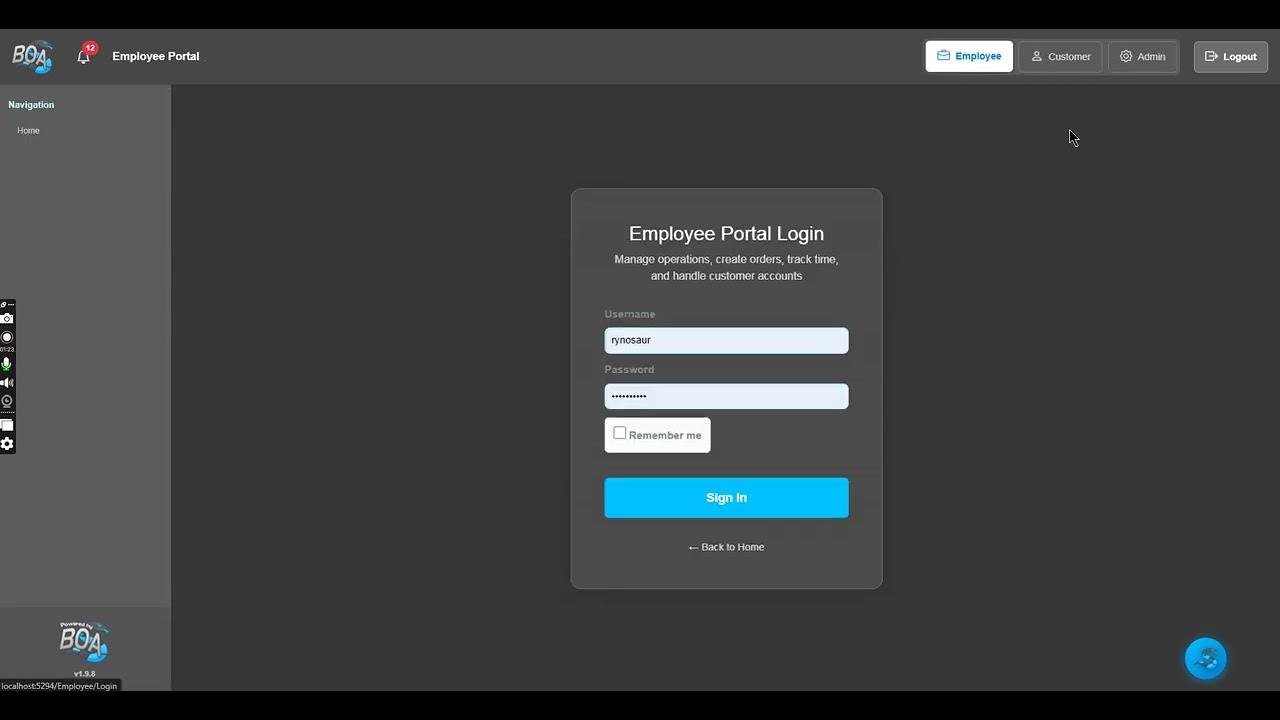Click the Sign In button
Image resolution: width=1280 pixels, height=720 pixels.
coord(726,497)
